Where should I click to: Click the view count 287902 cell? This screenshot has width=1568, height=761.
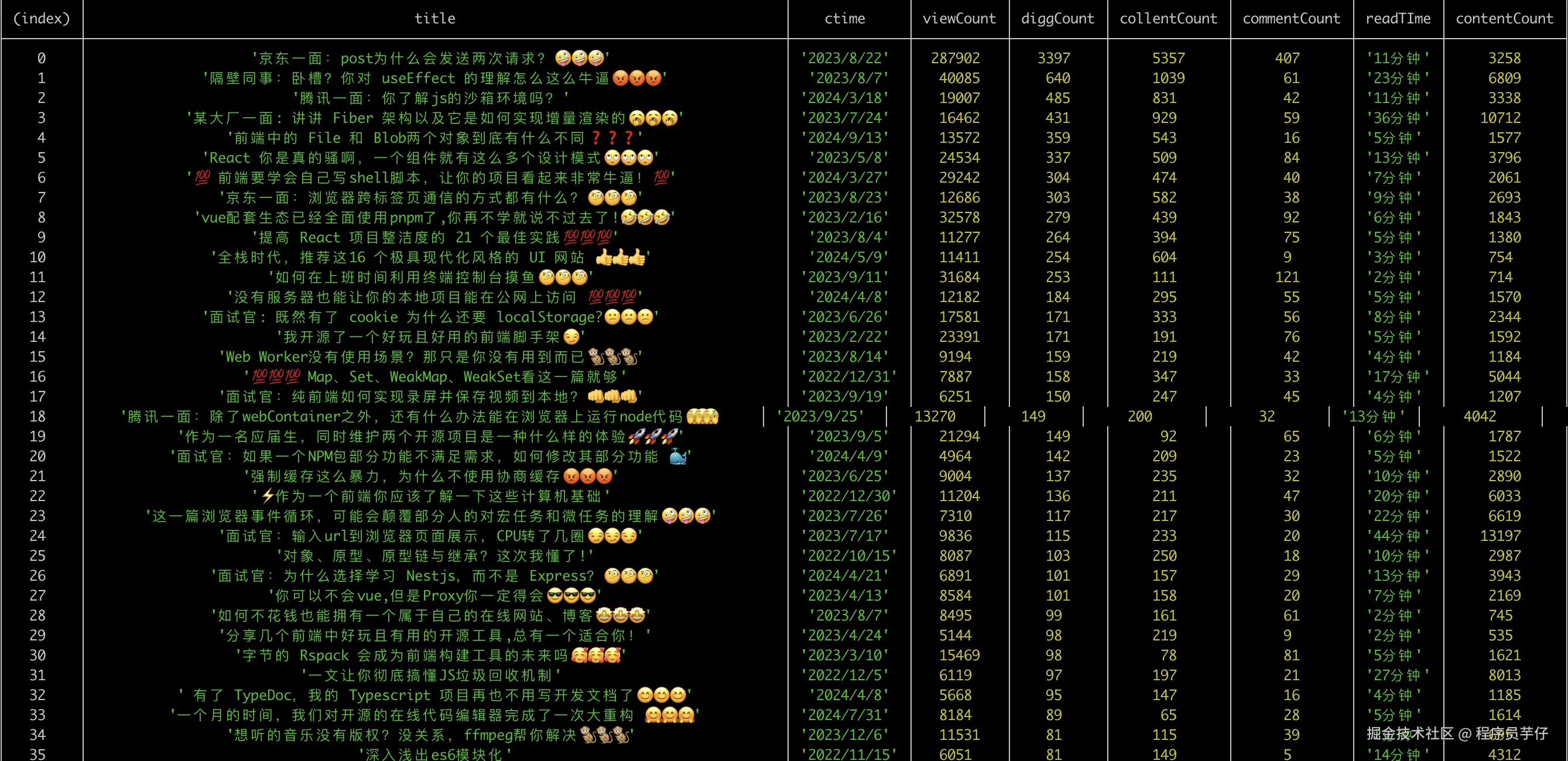(955, 59)
